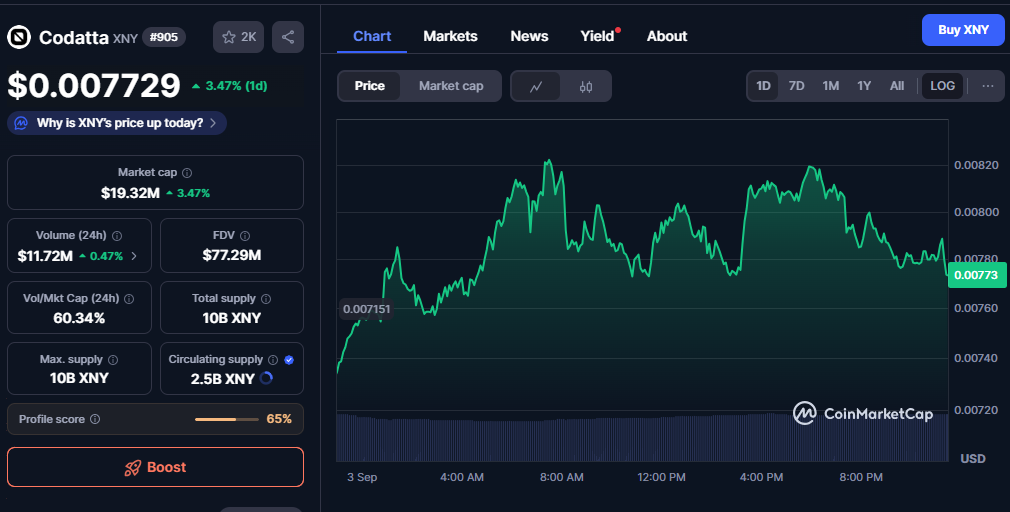Select the 1Y time range
The image size is (1010, 512).
point(864,86)
